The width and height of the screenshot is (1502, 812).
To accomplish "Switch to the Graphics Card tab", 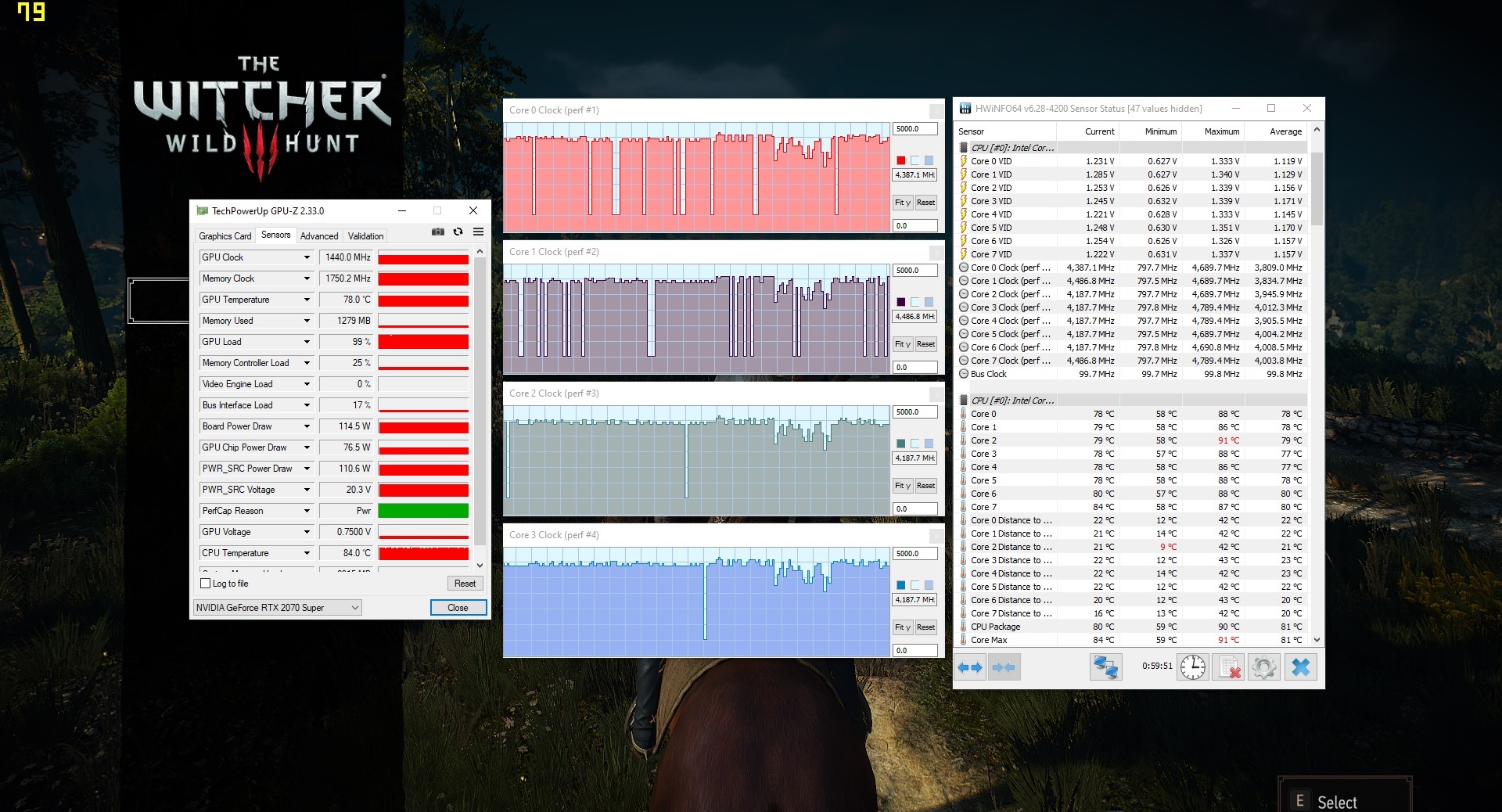I will coord(225,235).
